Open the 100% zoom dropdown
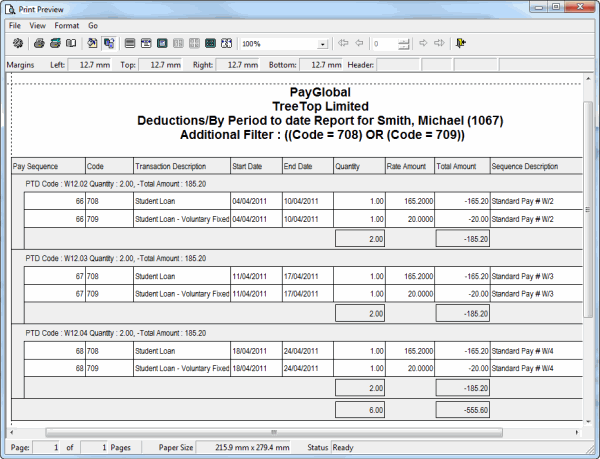The width and height of the screenshot is (600, 459). [322, 44]
